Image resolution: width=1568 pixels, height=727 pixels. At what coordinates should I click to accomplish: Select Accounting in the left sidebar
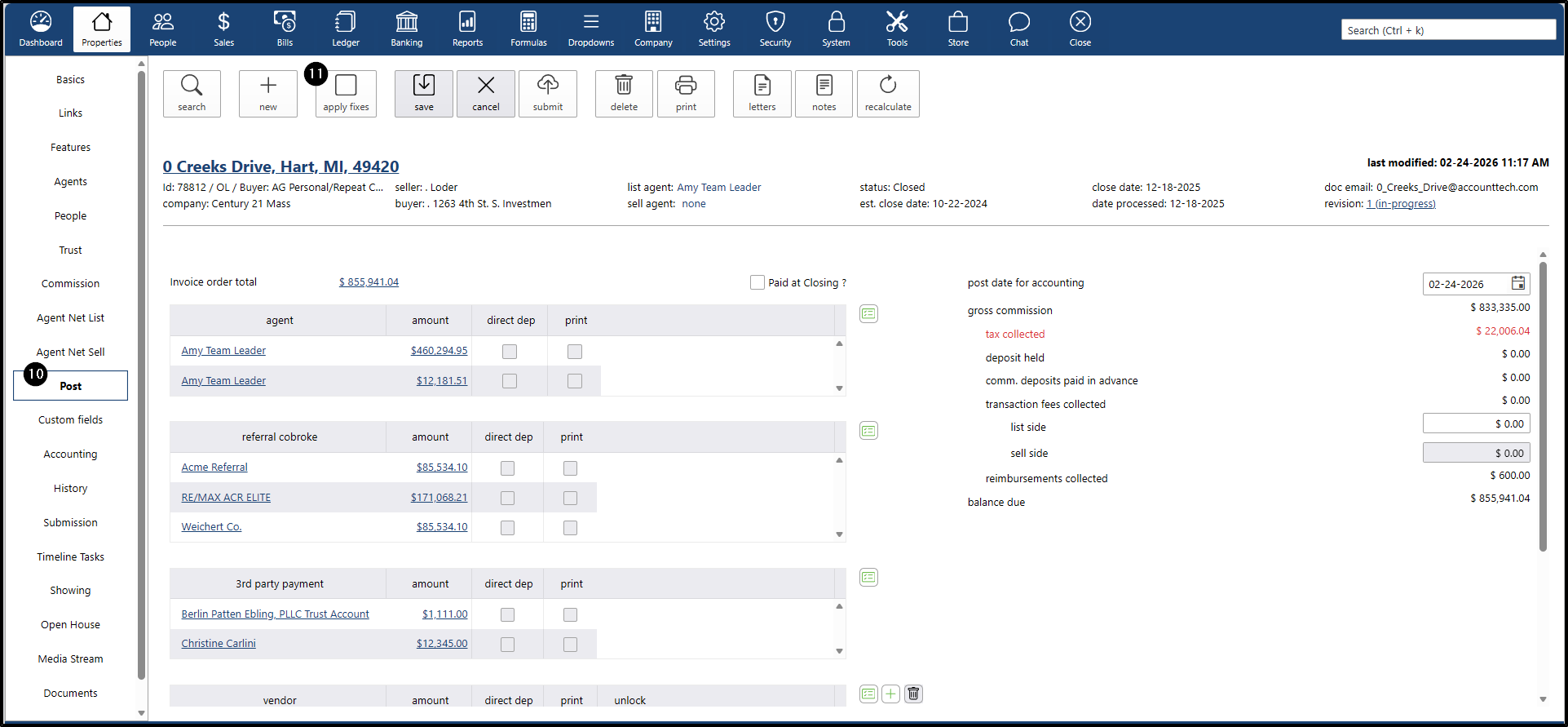click(70, 454)
